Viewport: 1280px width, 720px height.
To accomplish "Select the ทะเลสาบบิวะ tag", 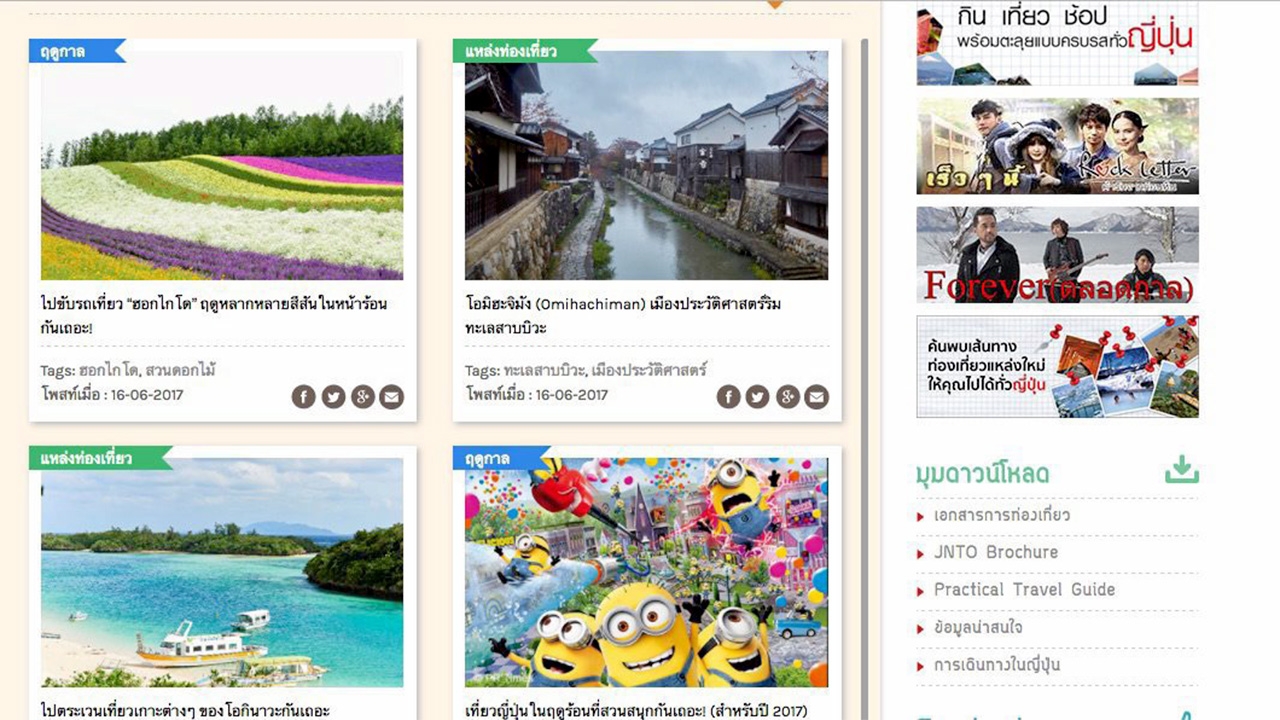I will pos(544,370).
